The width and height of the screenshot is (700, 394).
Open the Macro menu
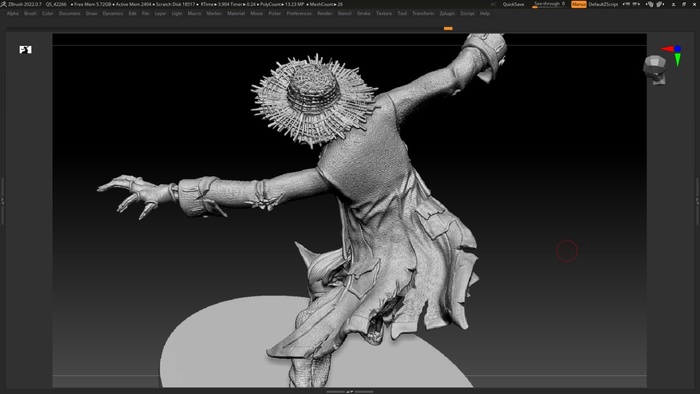pos(194,13)
